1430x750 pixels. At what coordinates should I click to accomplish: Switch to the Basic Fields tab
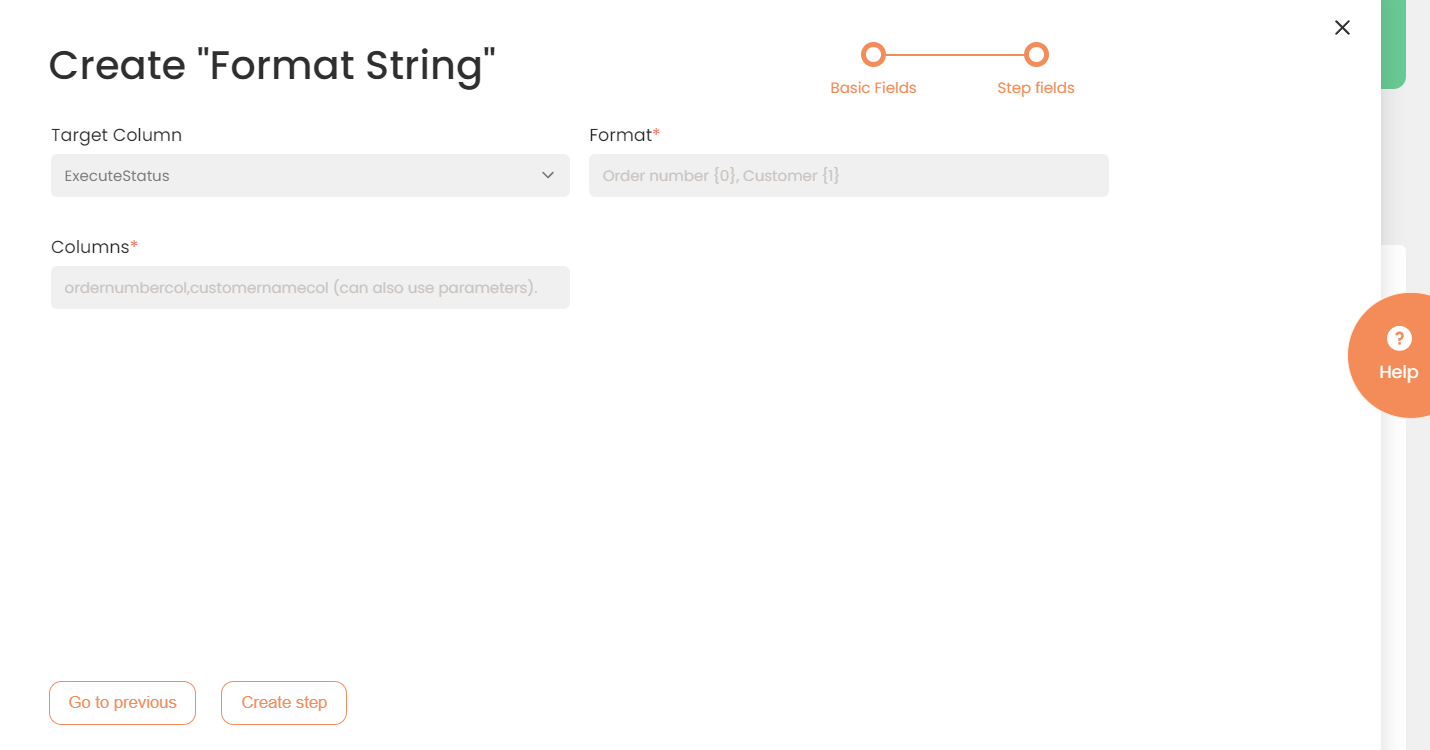click(873, 87)
